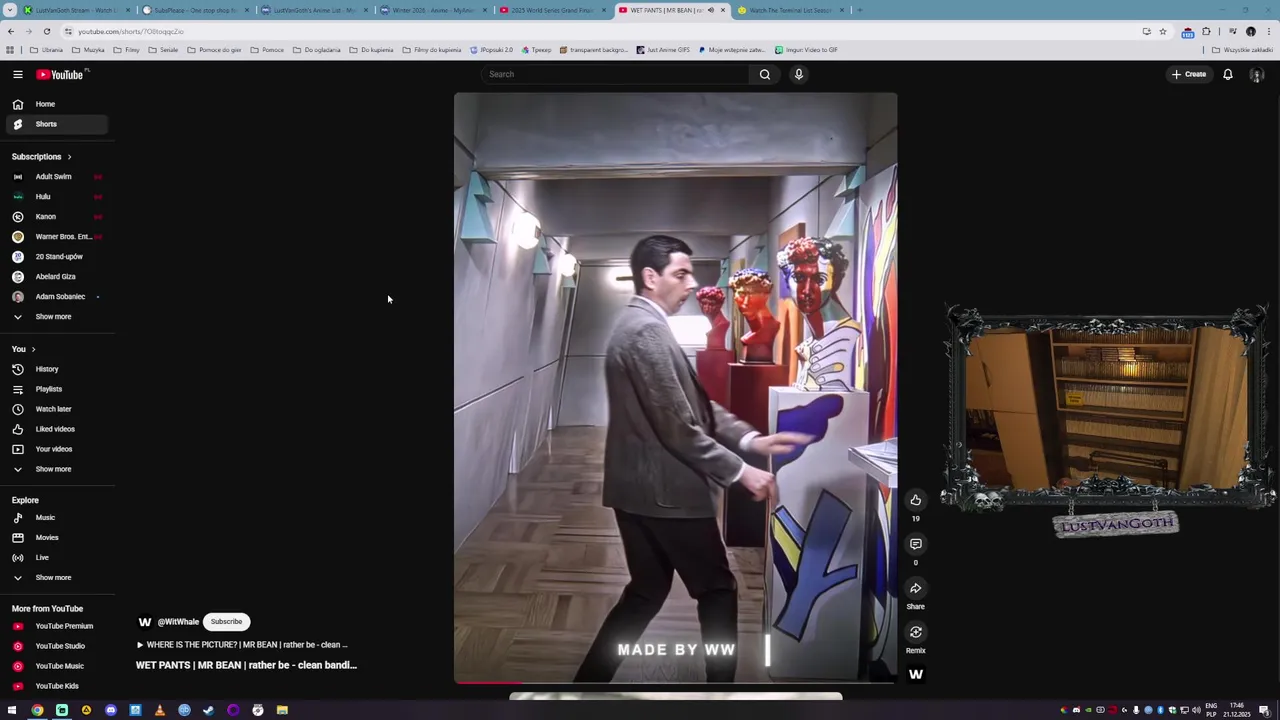
Task: Expand Subscriptions section chevron
Action: [x=69, y=157]
